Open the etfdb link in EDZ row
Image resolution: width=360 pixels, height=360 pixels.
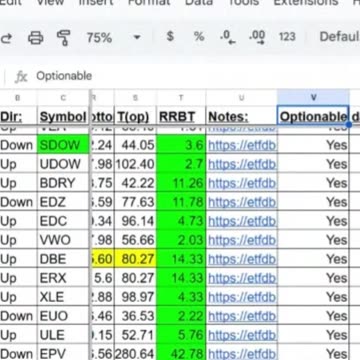pos(242,202)
